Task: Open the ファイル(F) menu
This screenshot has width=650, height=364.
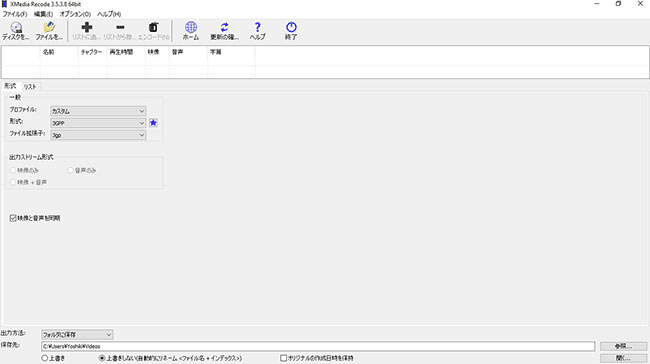Action: (x=15, y=14)
